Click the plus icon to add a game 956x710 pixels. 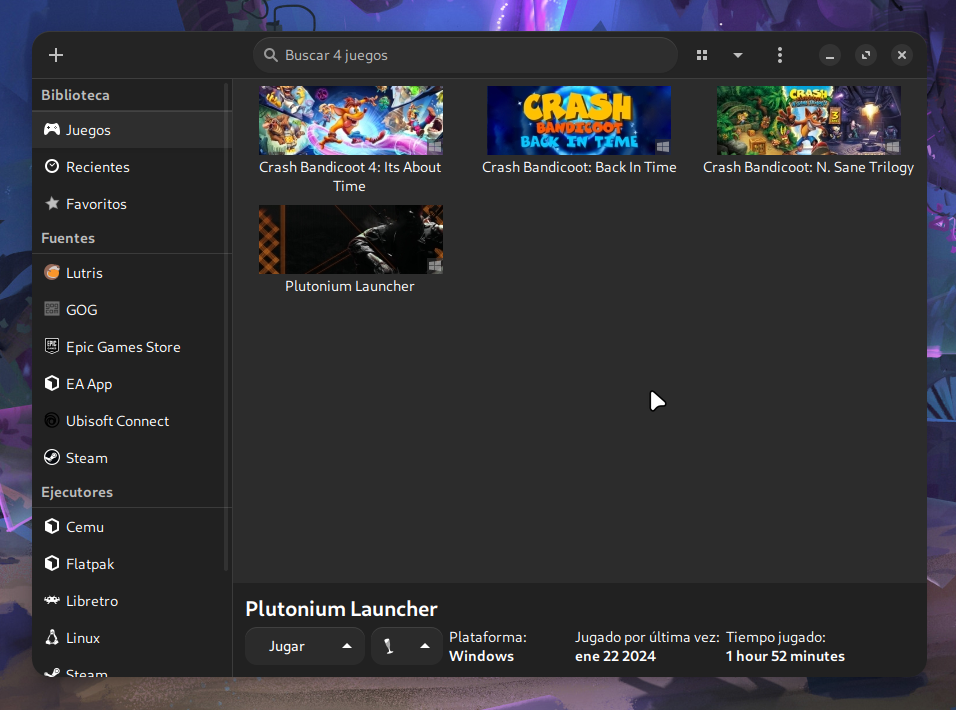click(55, 55)
